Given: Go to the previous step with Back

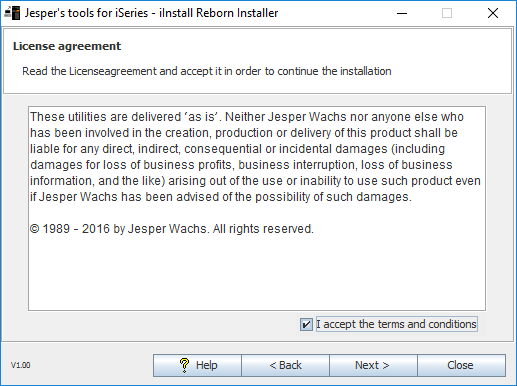Looking at the screenshot, I should coord(285,365).
